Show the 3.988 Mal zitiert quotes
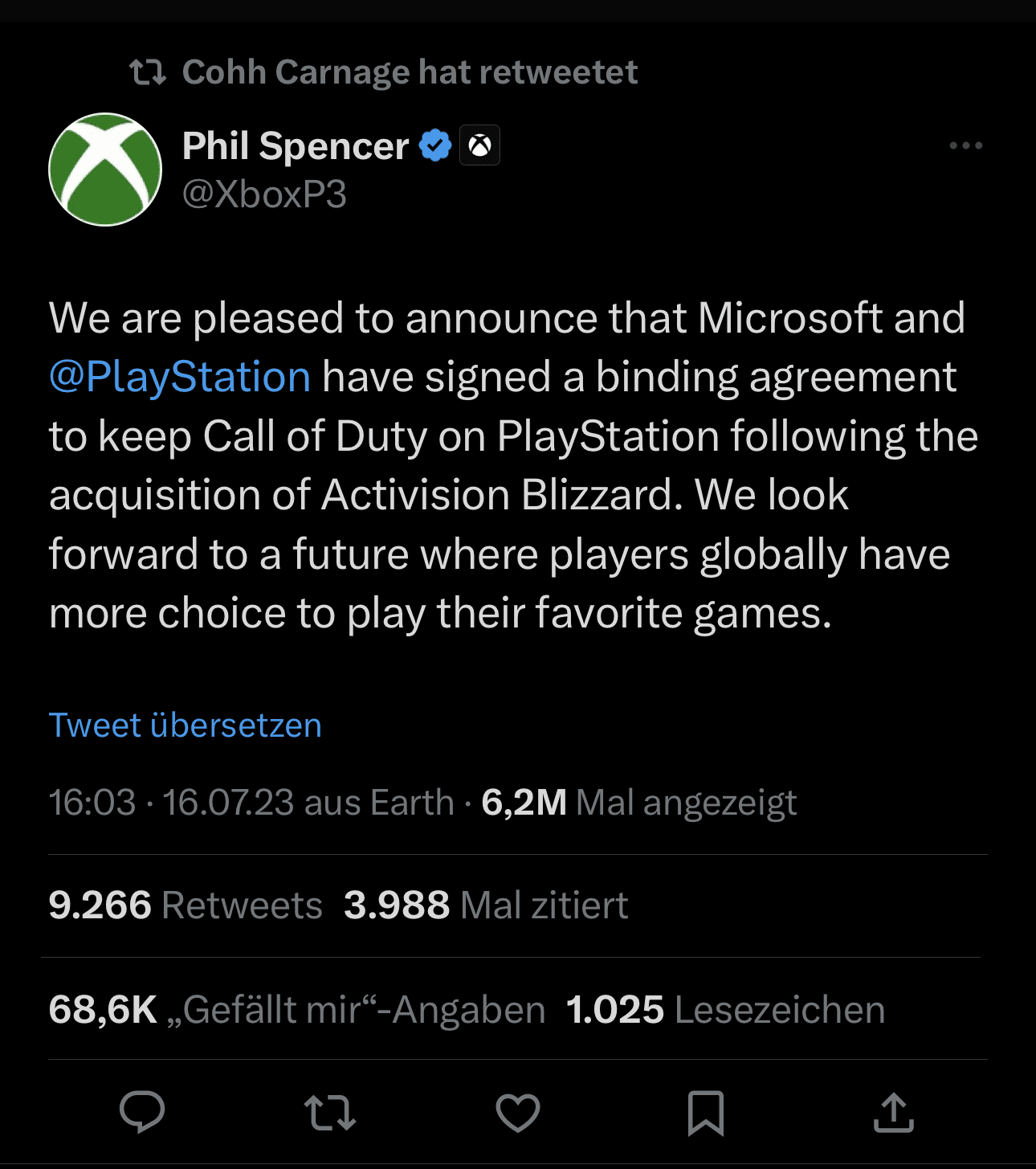 pos(486,905)
